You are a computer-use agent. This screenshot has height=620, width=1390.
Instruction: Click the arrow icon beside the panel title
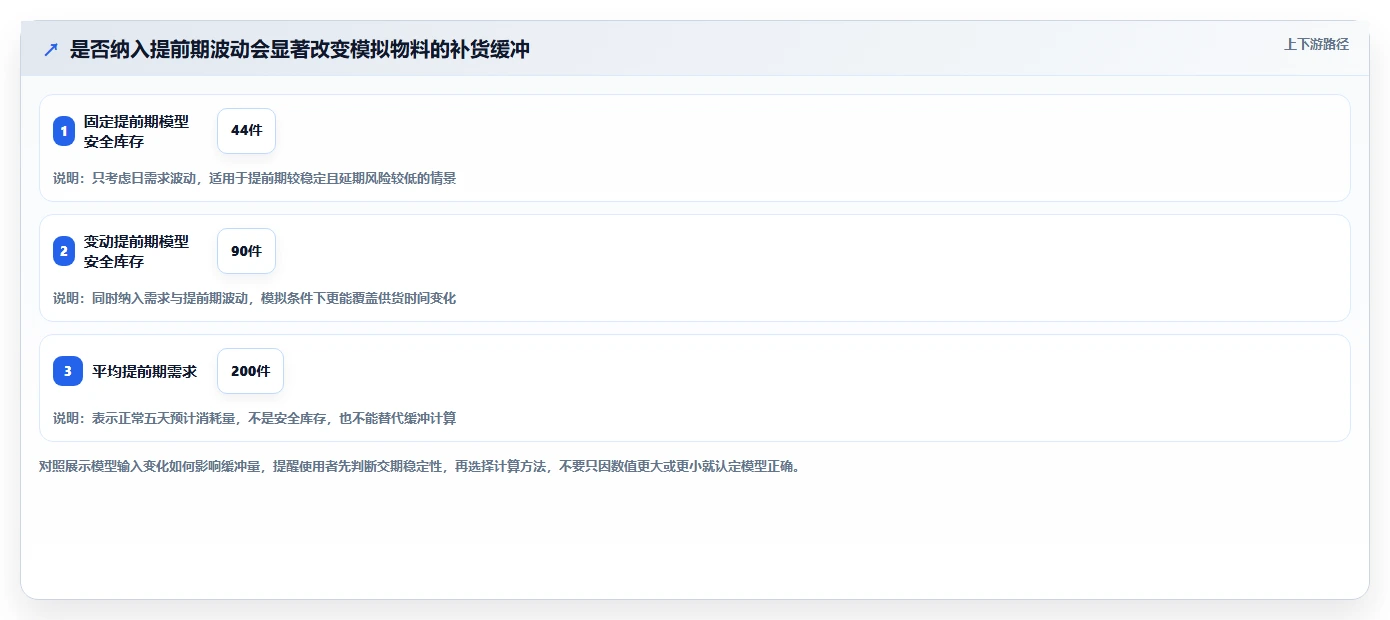pos(51,49)
